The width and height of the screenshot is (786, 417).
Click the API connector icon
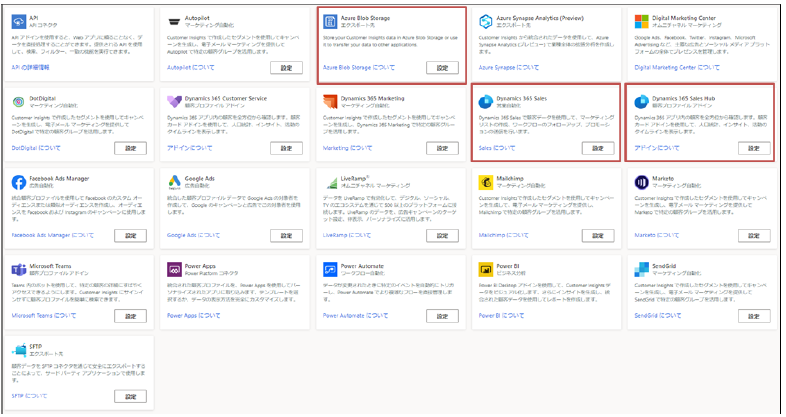coord(19,22)
